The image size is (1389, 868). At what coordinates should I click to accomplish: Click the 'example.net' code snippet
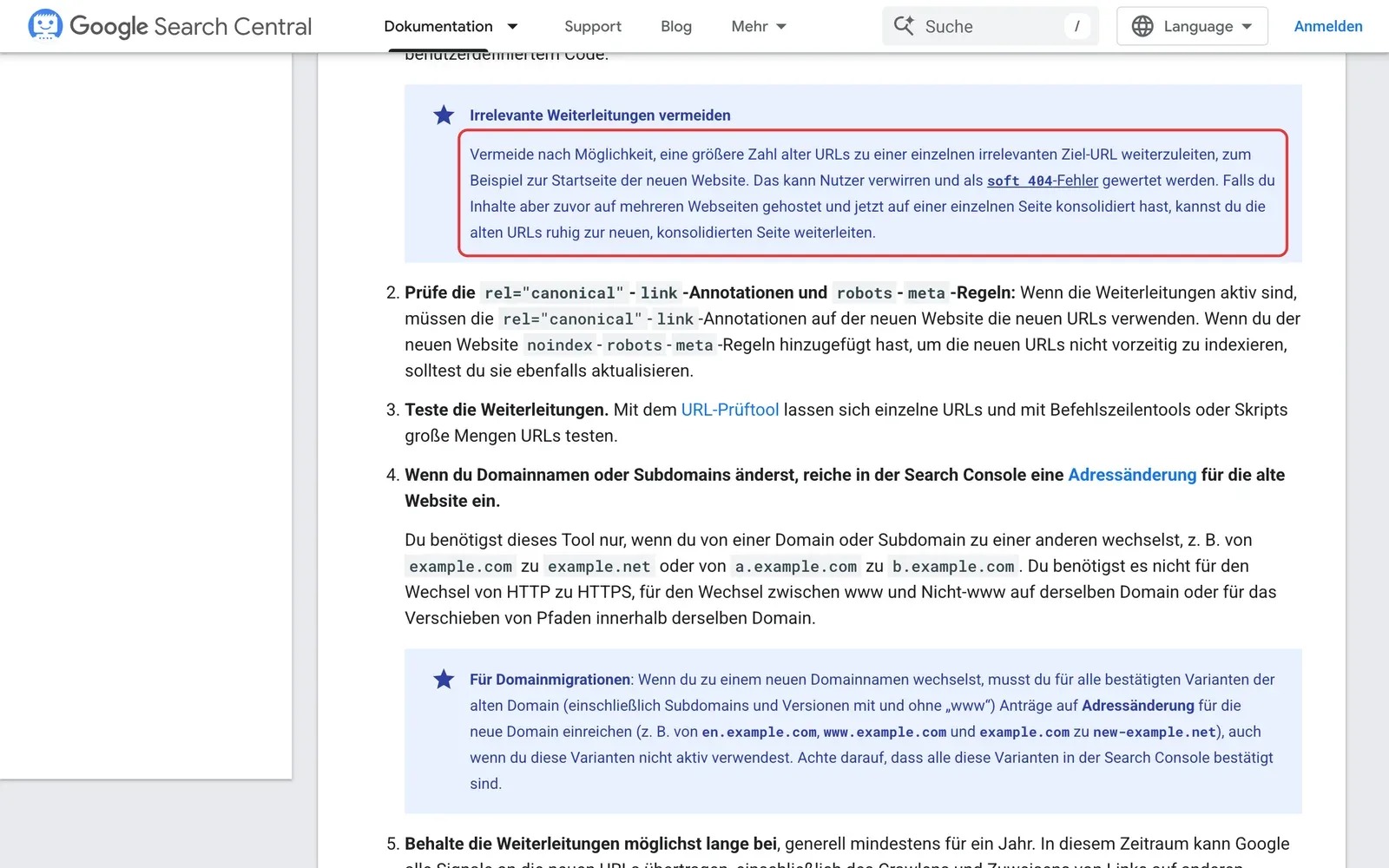tap(599, 567)
